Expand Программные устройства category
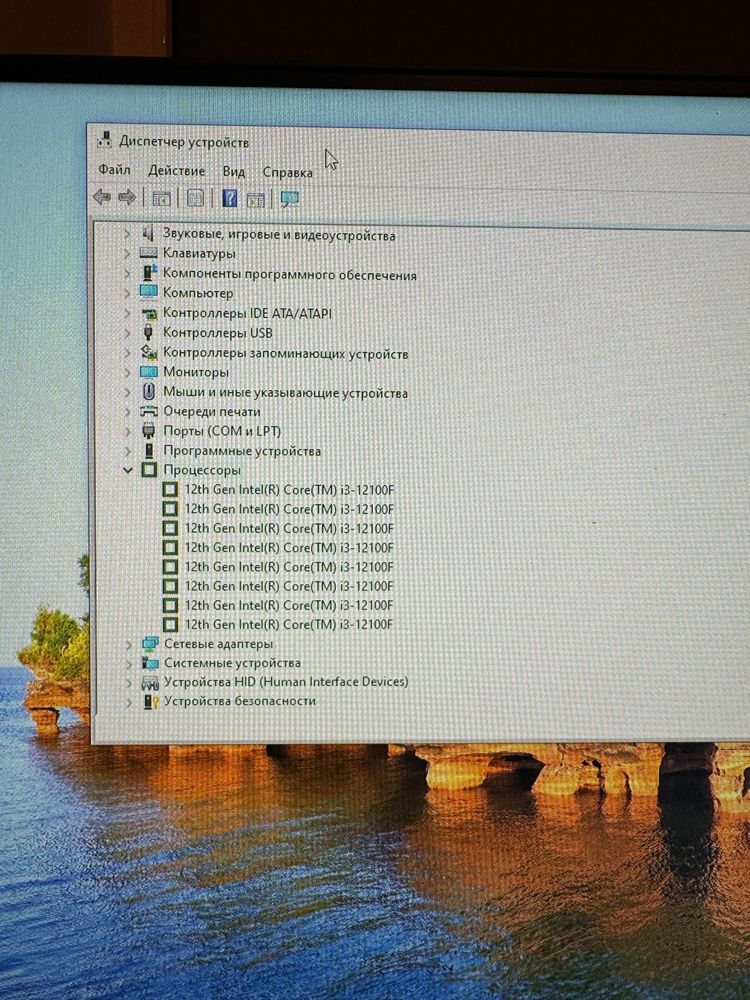Screen dimensions: 750x1000 pyautogui.click(x=127, y=451)
